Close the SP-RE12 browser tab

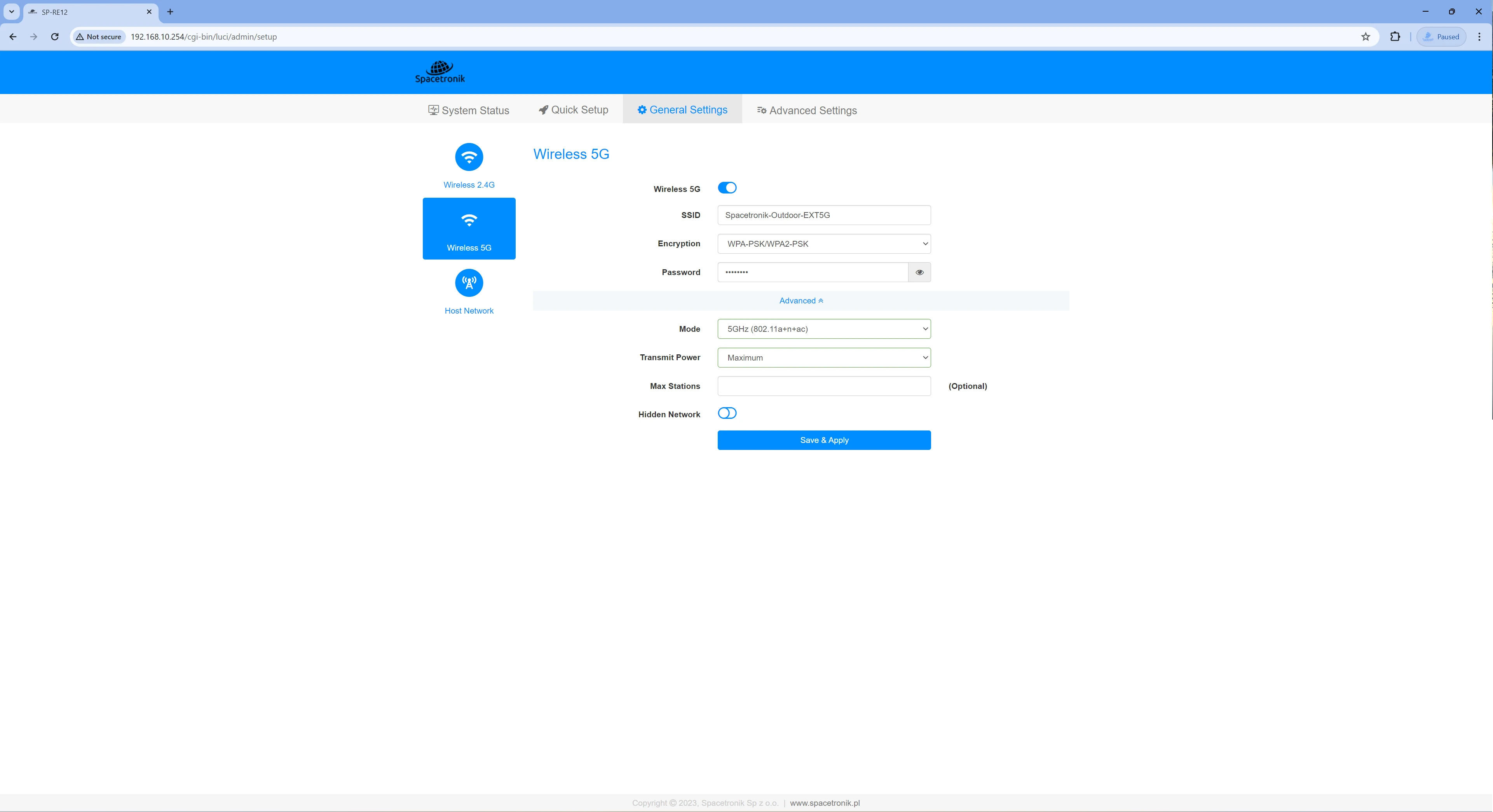point(149,12)
